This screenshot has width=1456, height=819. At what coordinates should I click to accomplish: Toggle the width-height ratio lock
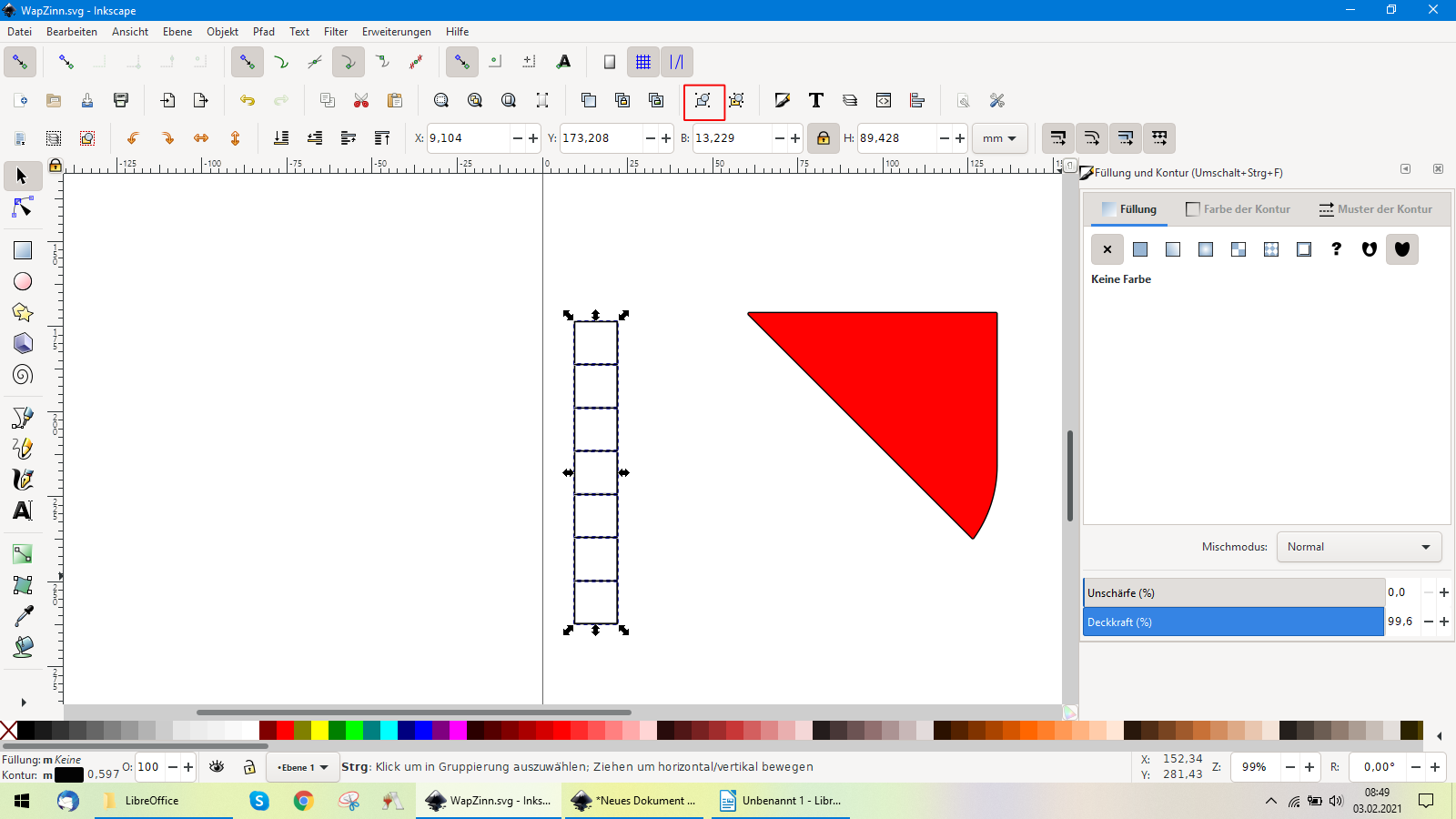pyautogui.click(x=823, y=138)
